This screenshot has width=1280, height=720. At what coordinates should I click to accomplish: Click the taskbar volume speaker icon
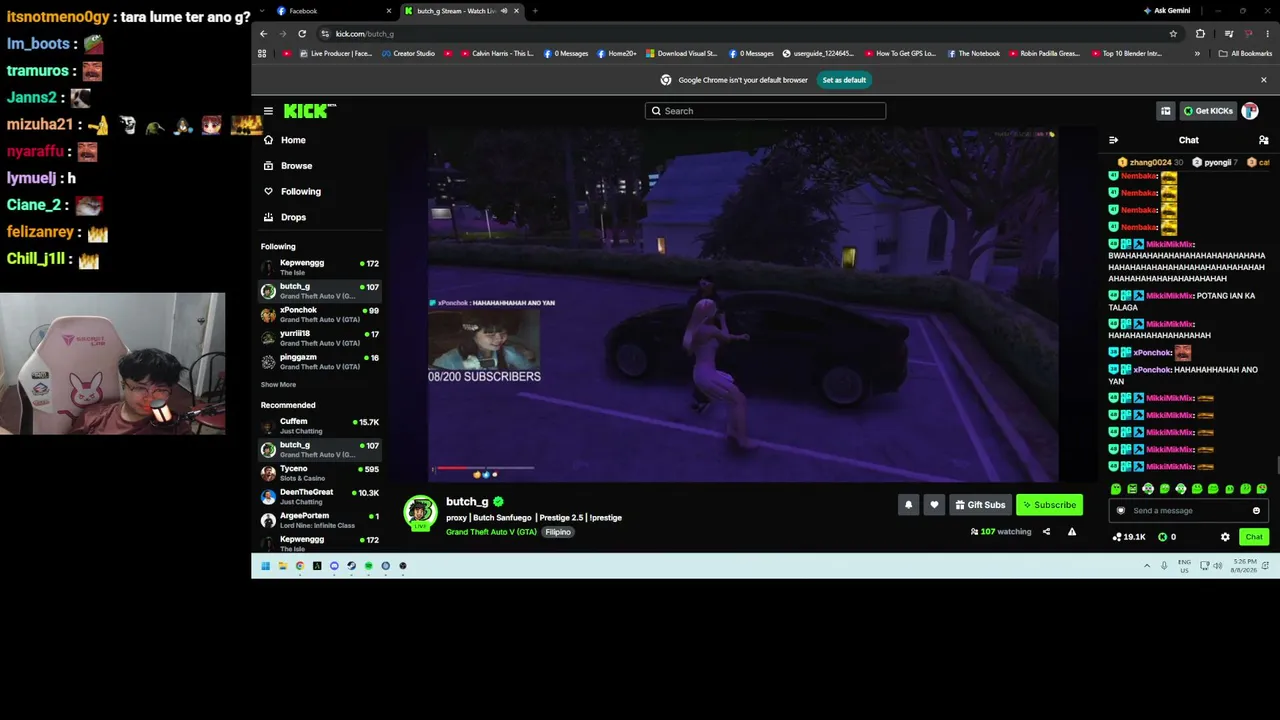coord(1218,566)
